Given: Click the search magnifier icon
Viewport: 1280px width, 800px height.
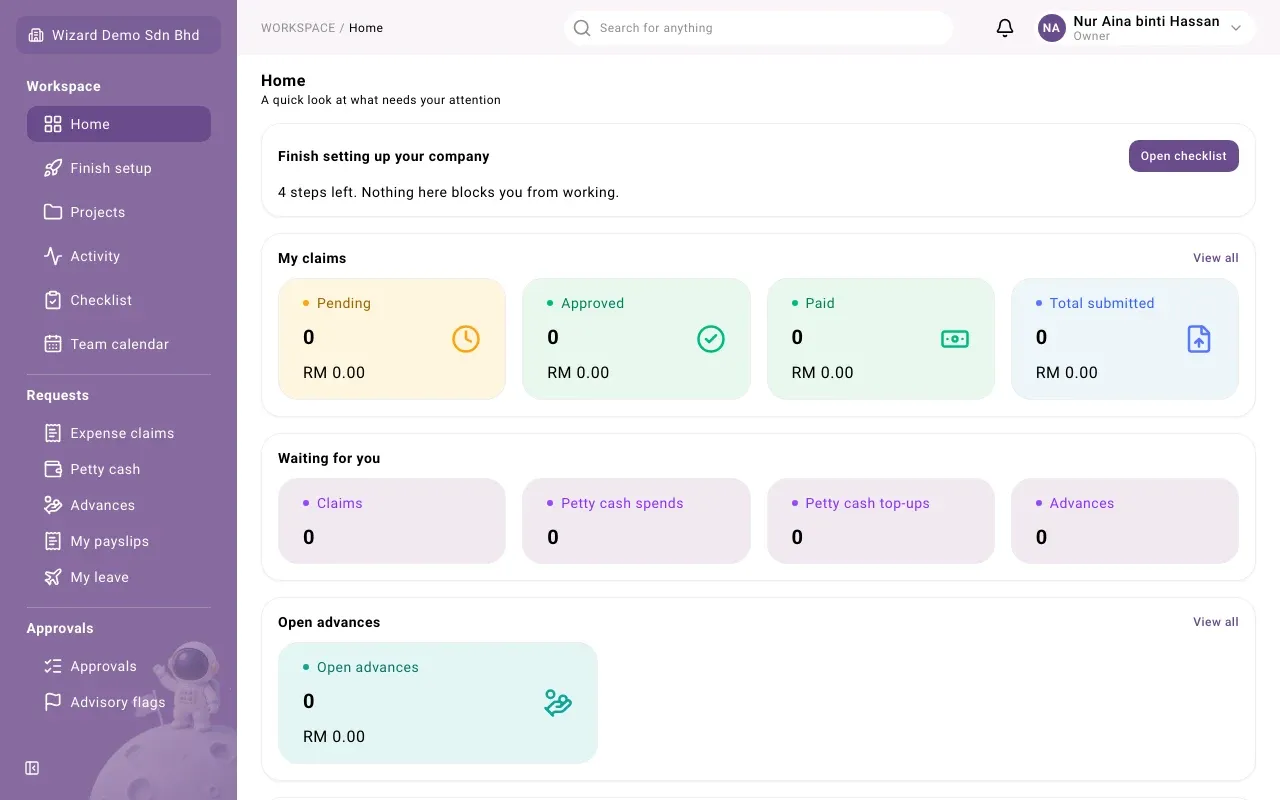Looking at the screenshot, I should click(582, 28).
